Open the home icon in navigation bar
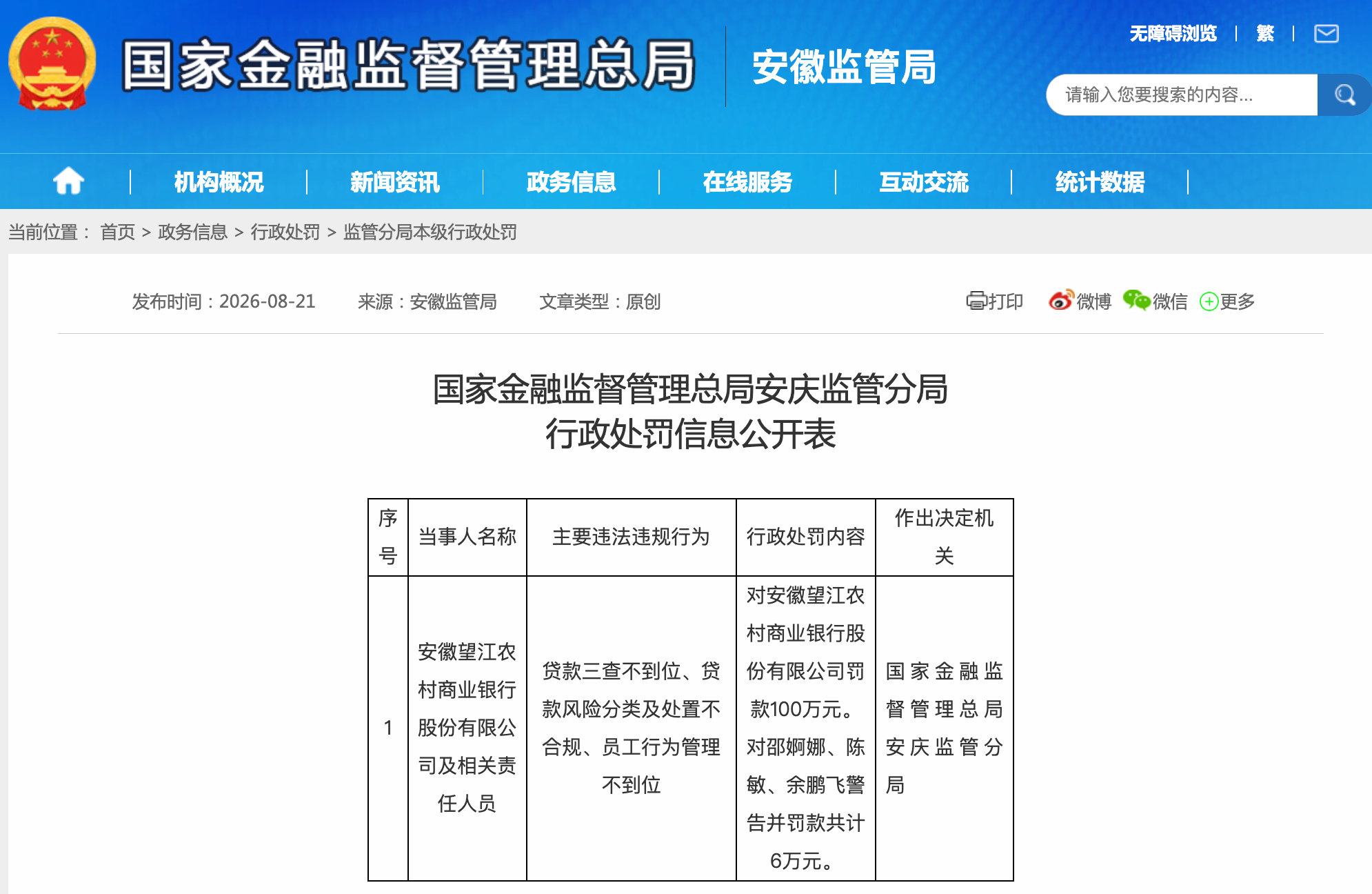Viewport: 1372px width, 894px height. coord(68,181)
